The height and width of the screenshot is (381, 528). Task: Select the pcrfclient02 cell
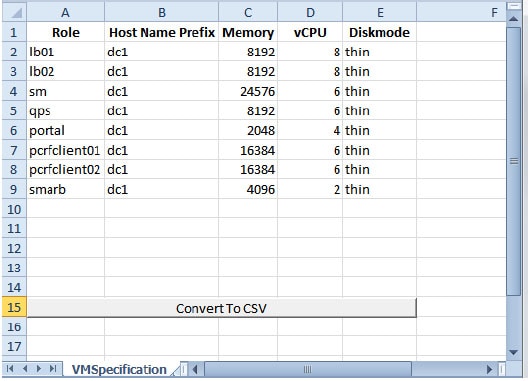click(x=66, y=169)
